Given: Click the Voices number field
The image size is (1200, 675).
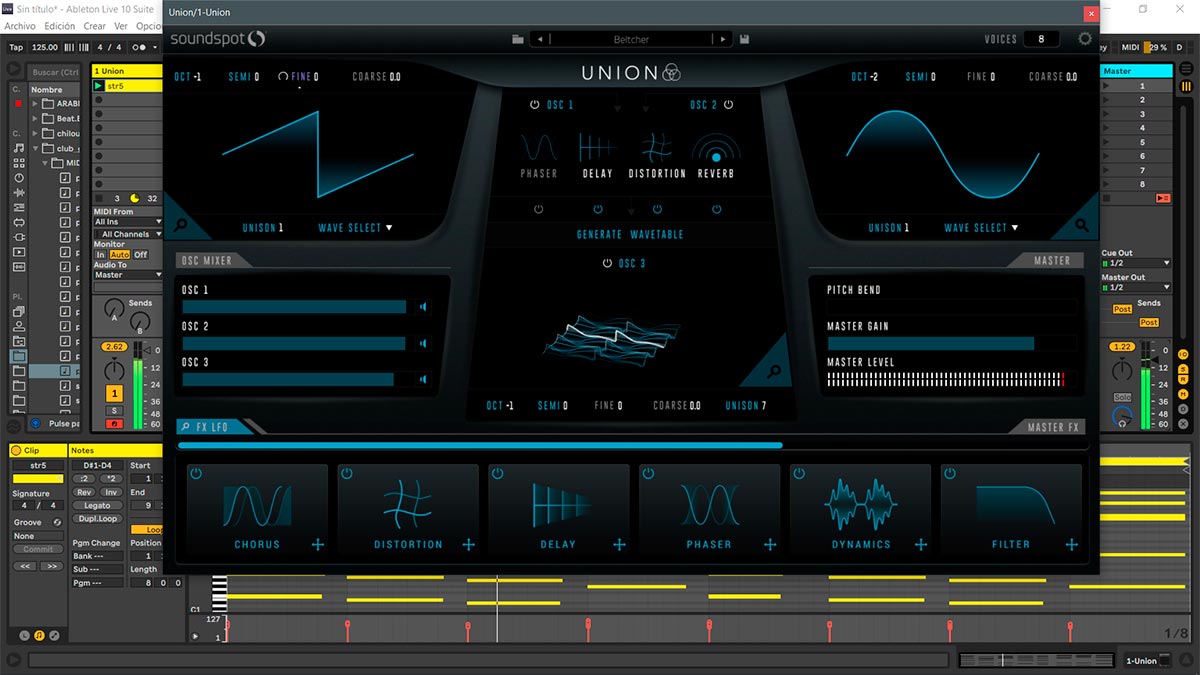Looking at the screenshot, I should (1041, 39).
